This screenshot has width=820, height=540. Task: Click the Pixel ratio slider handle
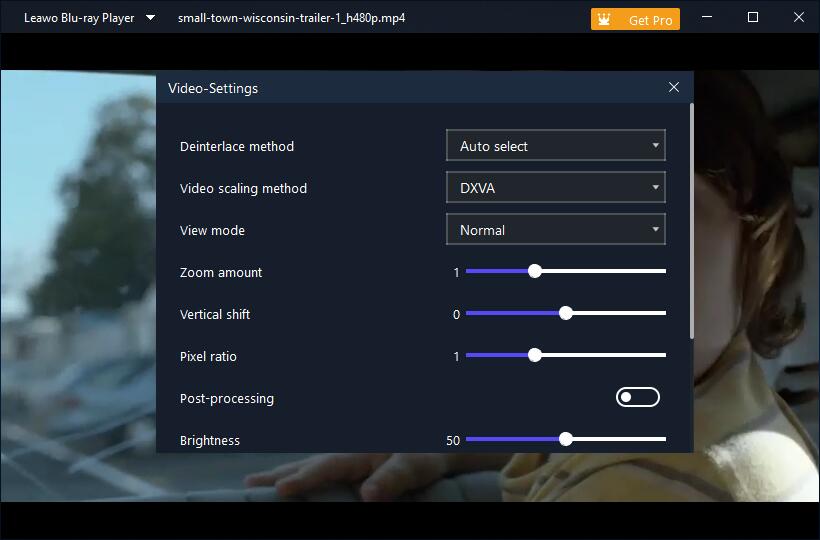click(535, 355)
